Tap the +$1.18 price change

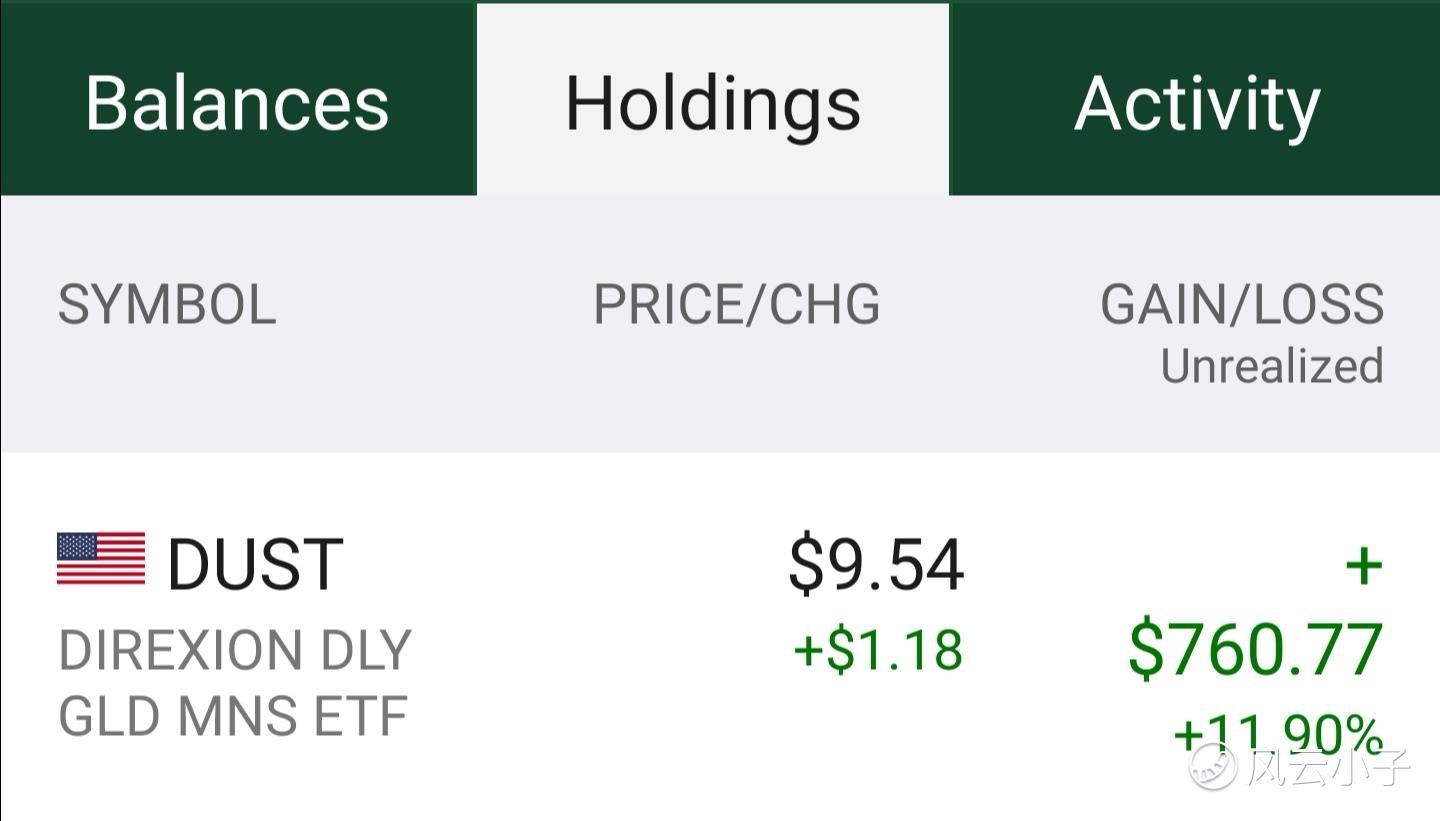878,650
